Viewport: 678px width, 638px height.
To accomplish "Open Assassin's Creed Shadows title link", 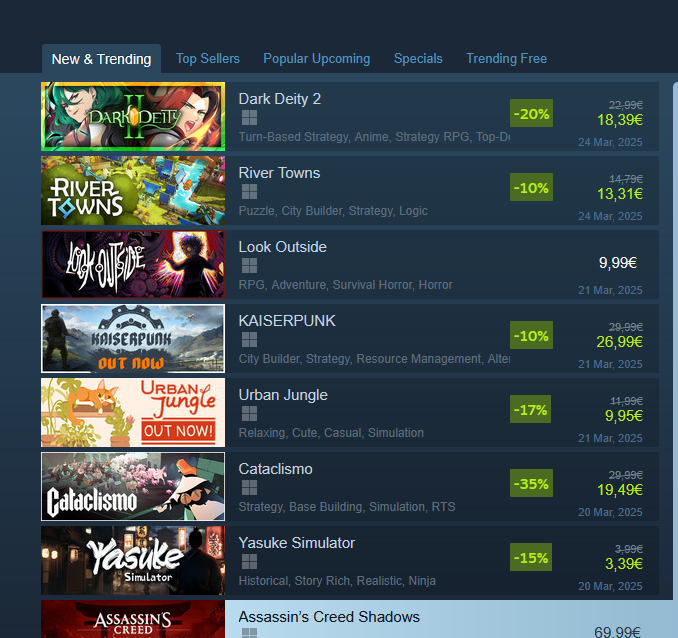I will (329, 617).
